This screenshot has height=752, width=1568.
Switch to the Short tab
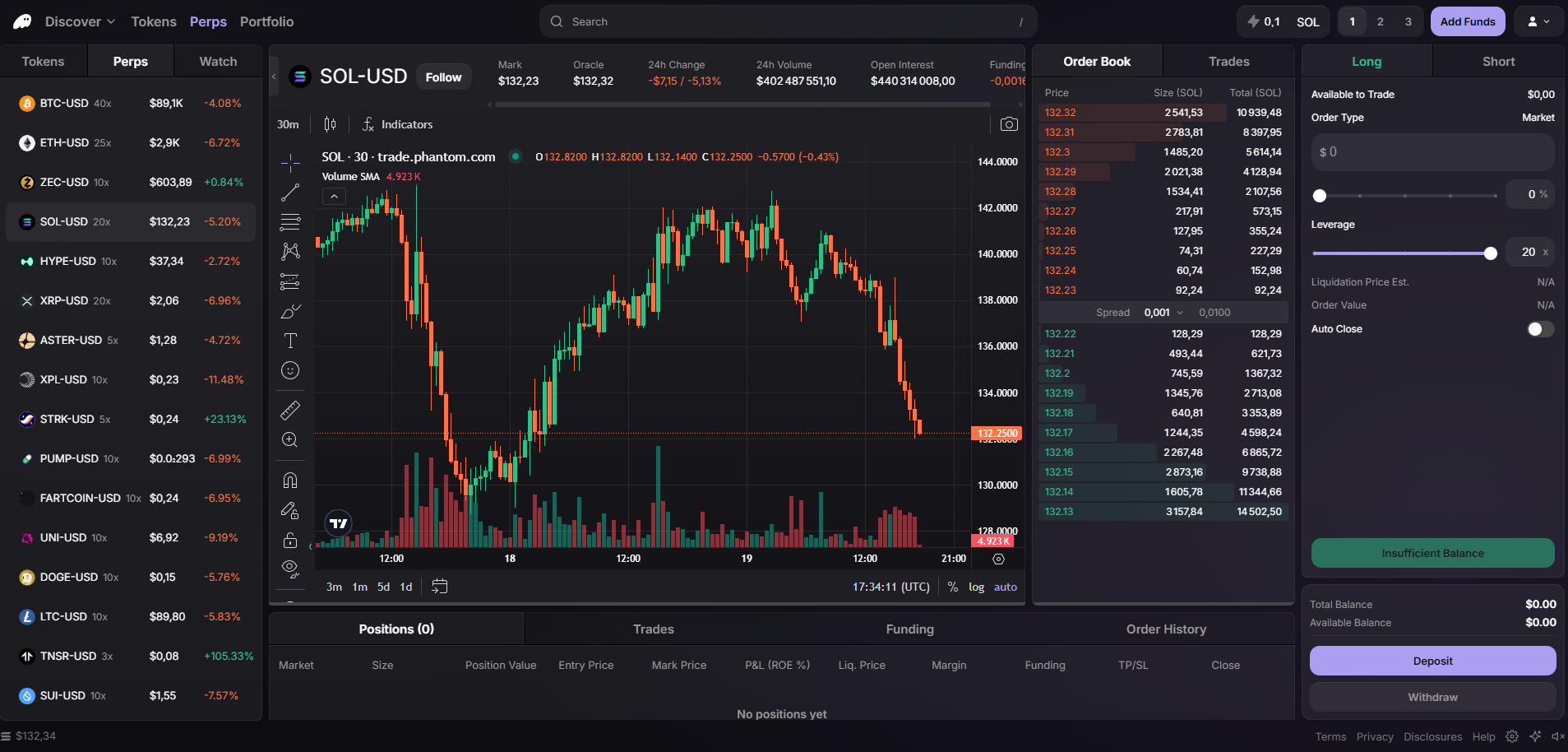pos(1498,62)
